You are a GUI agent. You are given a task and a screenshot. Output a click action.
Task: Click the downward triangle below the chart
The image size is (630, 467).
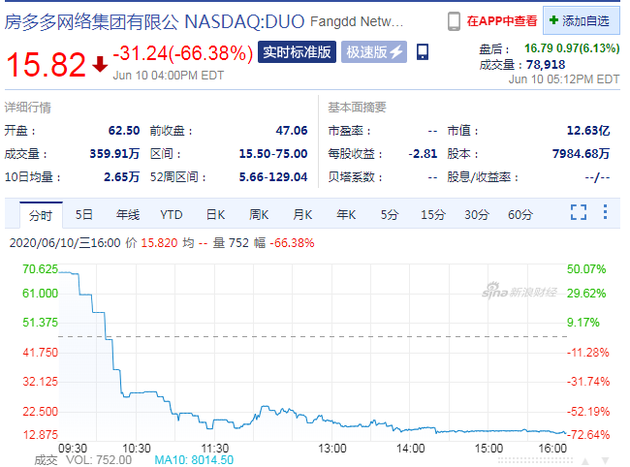605,461
